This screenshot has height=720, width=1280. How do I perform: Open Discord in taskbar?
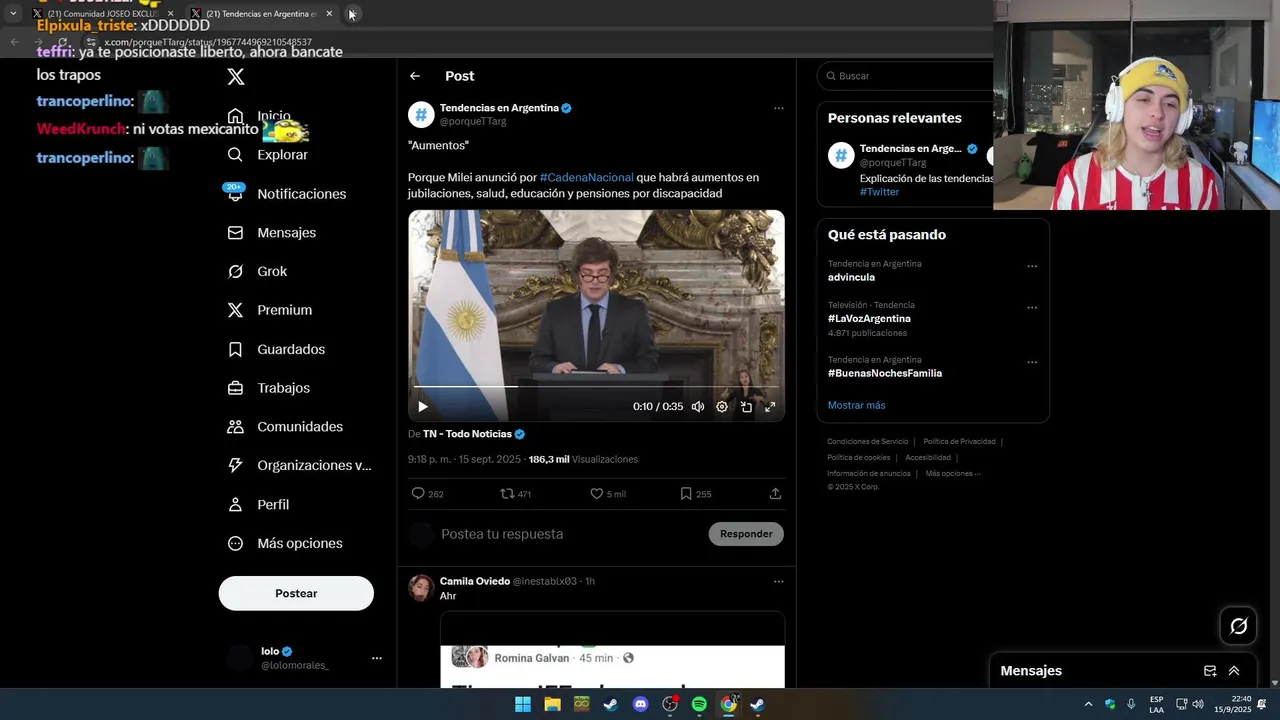point(640,704)
